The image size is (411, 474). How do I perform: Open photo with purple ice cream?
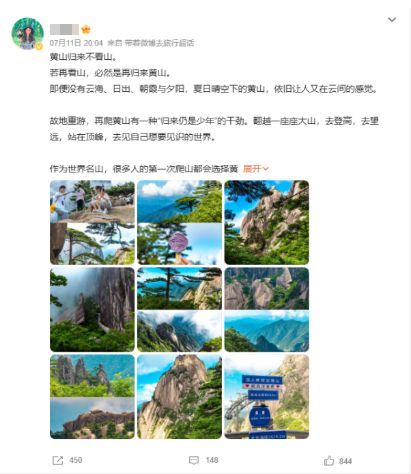(x=179, y=223)
